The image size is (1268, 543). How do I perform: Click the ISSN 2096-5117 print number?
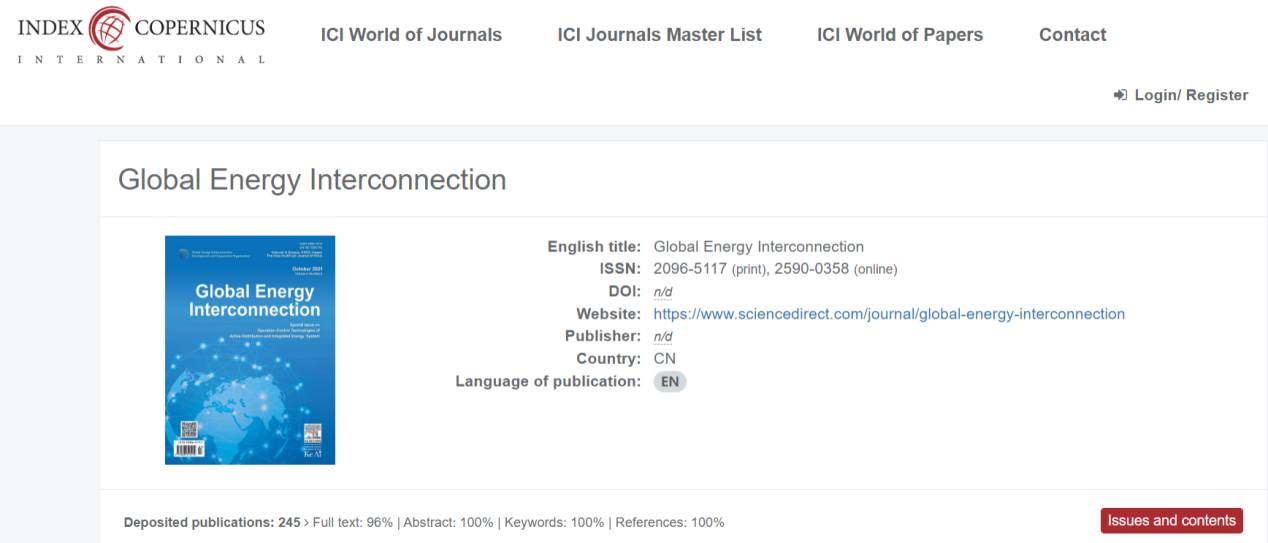click(x=690, y=269)
